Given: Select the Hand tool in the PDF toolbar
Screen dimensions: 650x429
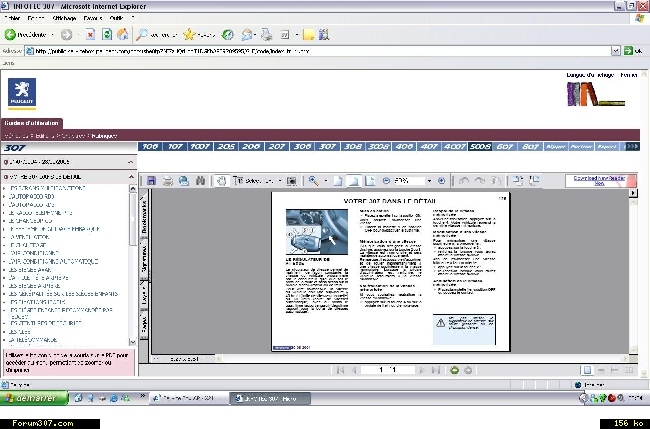Looking at the screenshot, I should coord(222,181).
